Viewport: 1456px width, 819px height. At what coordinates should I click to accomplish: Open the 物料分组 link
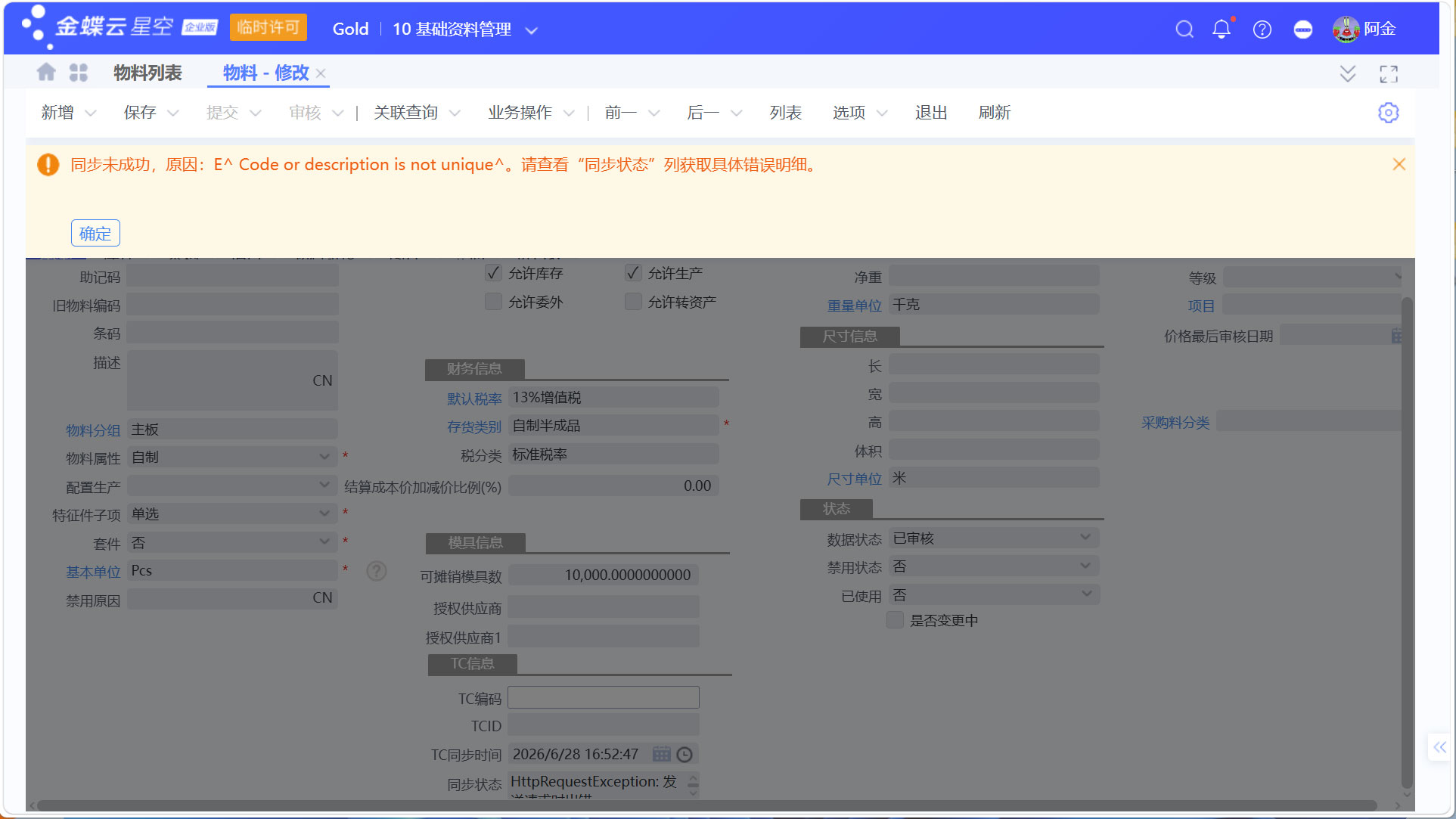(x=93, y=430)
